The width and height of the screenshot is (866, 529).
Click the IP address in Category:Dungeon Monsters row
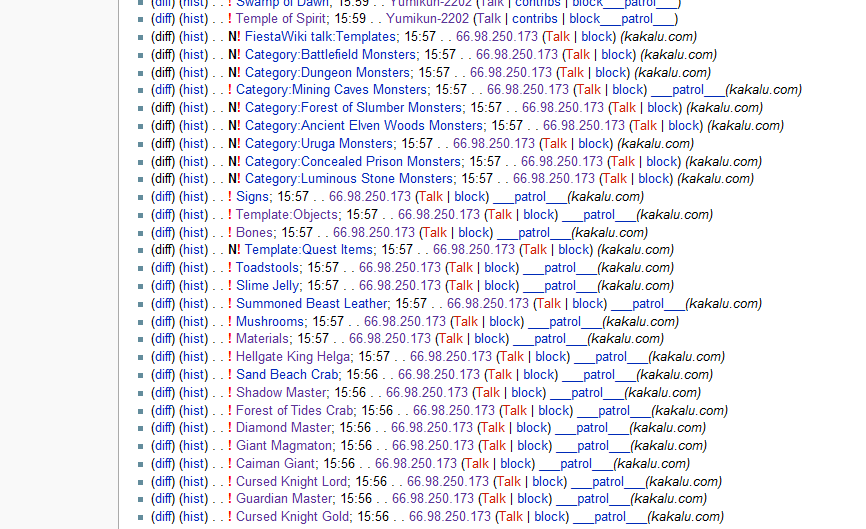tap(511, 73)
